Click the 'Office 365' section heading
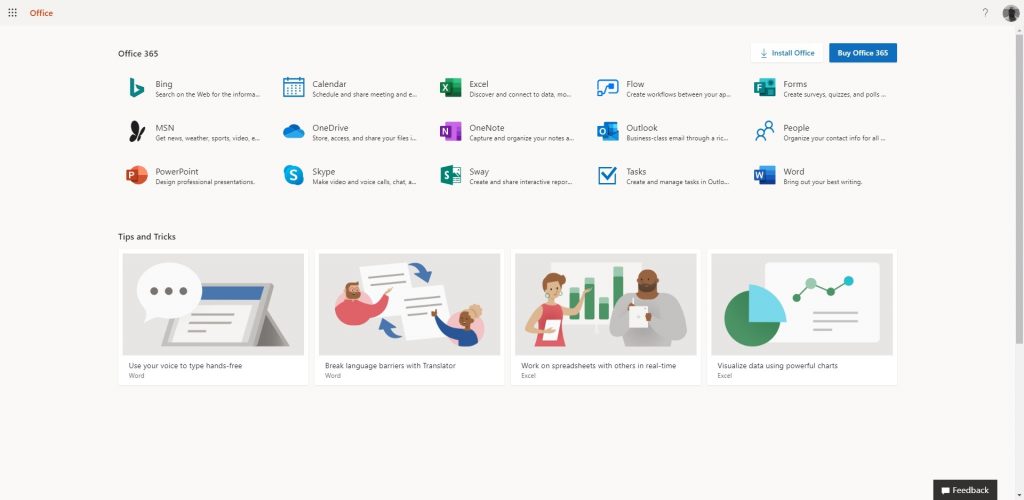 (138, 54)
